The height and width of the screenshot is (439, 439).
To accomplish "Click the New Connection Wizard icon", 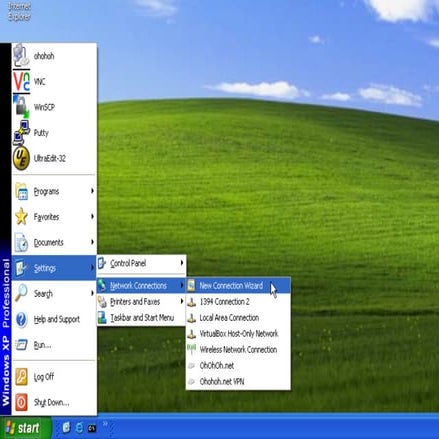I will coord(191,285).
